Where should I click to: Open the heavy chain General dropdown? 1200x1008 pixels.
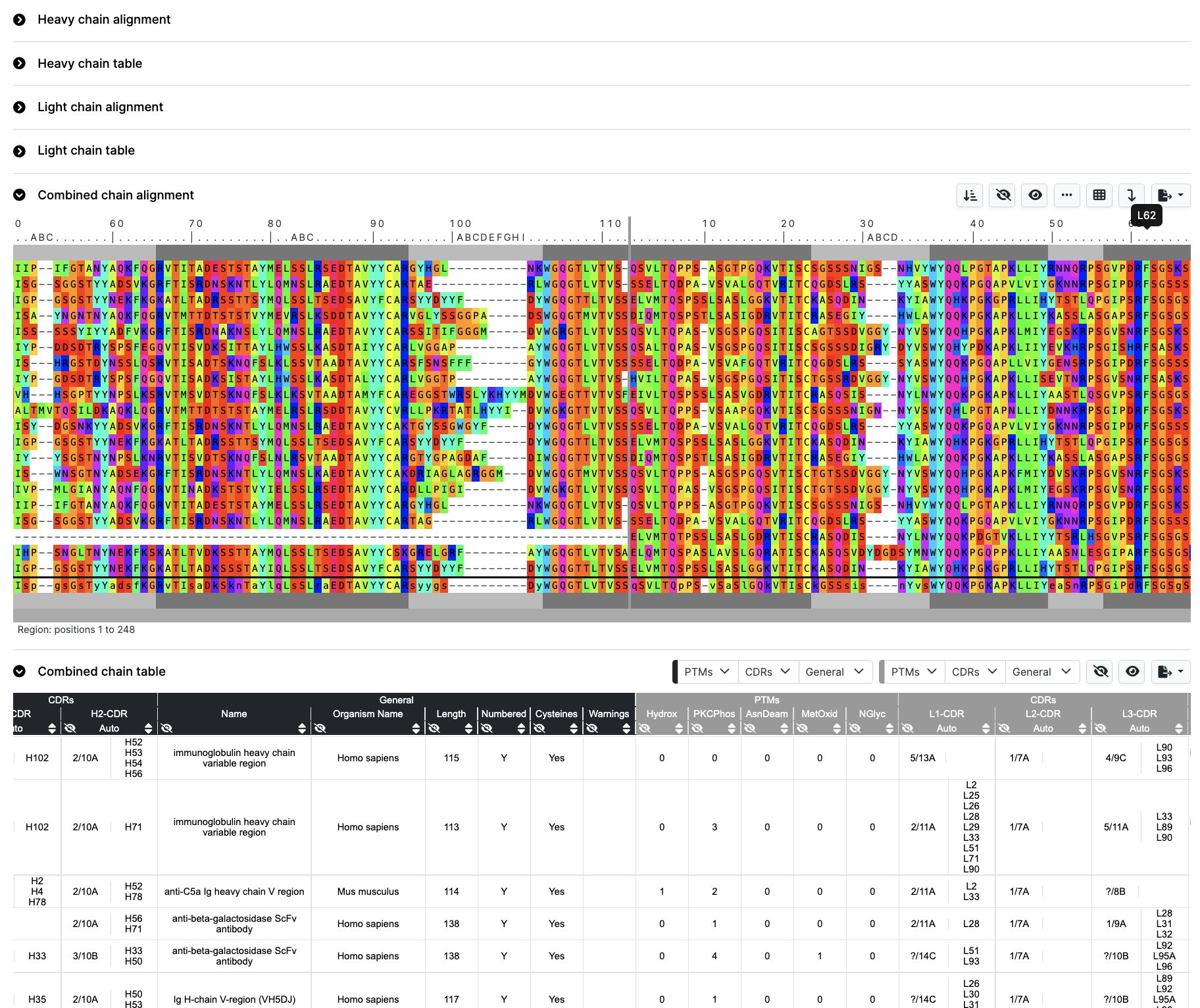click(x=835, y=672)
